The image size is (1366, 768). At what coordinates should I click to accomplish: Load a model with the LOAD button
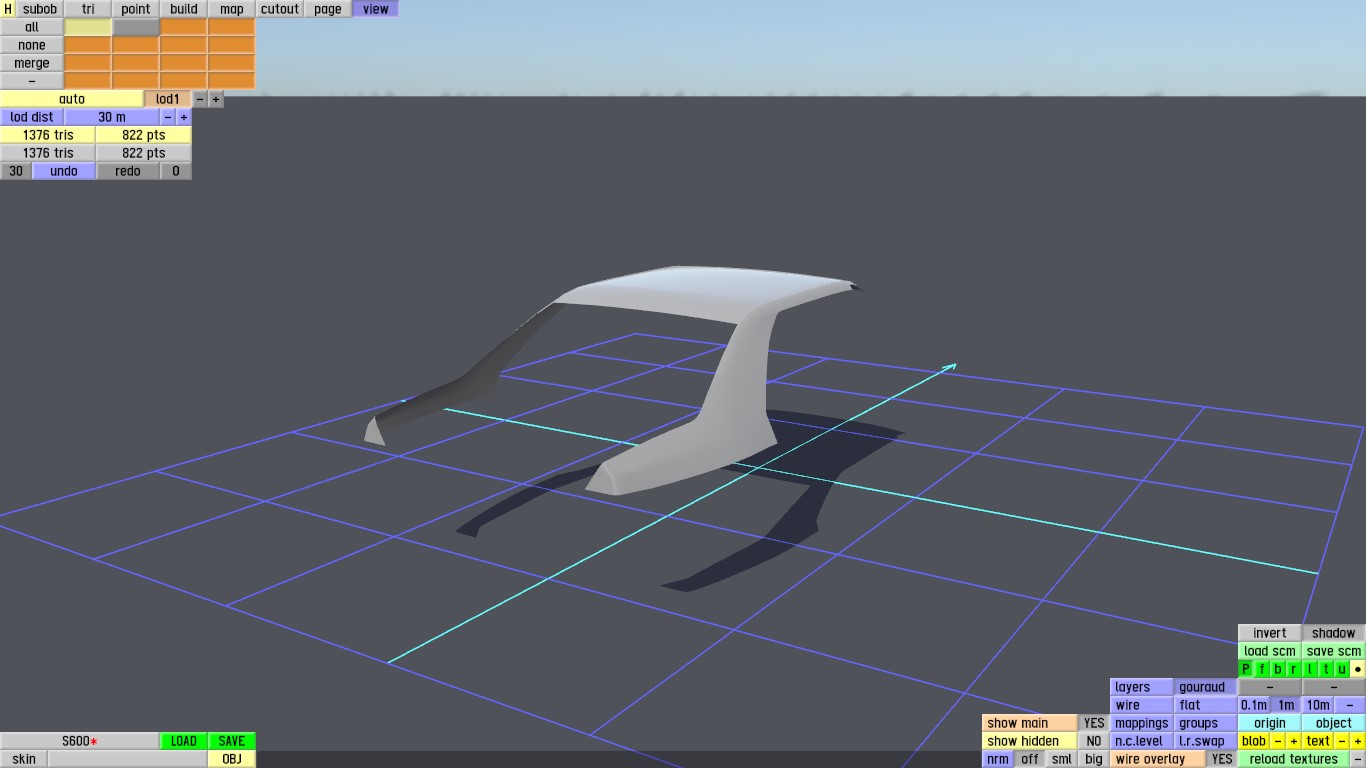tap(184, 741)
